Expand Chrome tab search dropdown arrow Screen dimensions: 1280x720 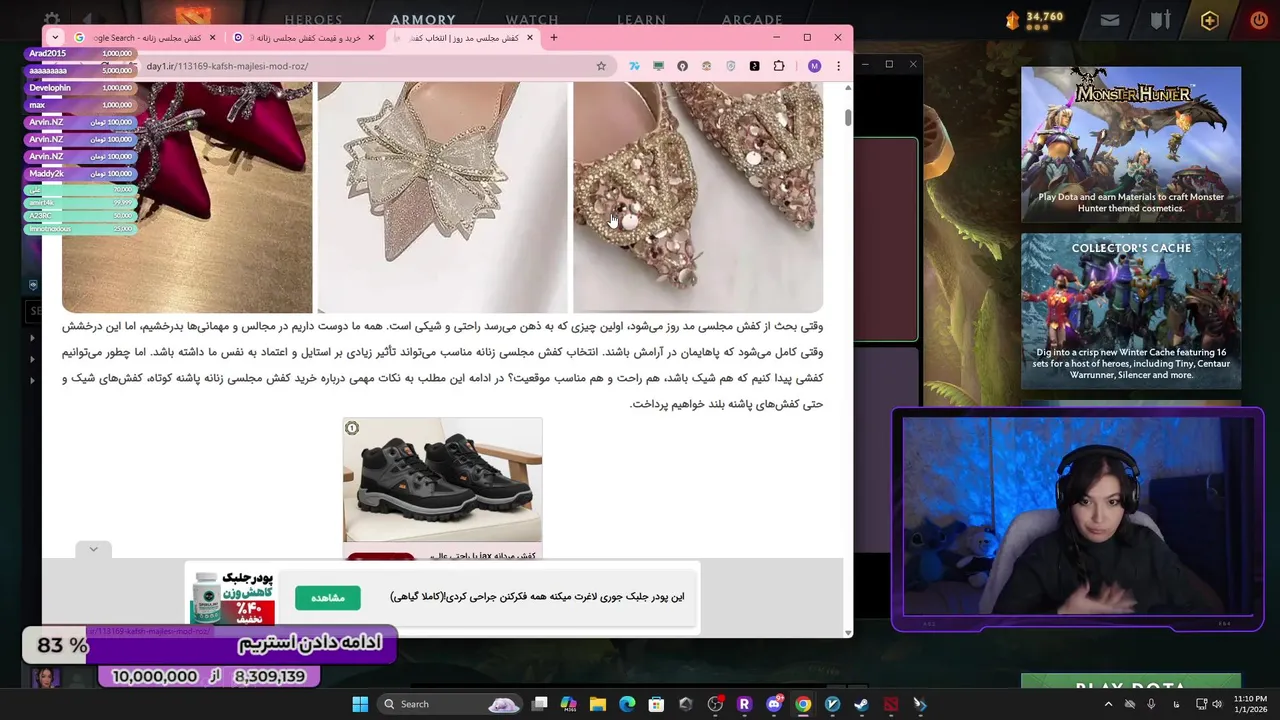point(55,38)
